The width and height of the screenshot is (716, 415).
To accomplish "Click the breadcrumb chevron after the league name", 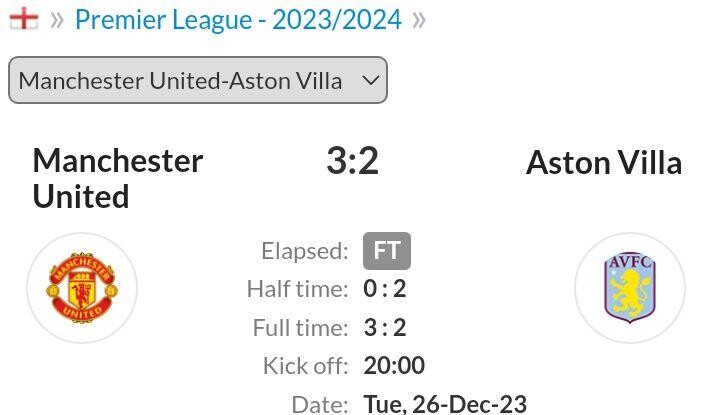I will point(419,20).
